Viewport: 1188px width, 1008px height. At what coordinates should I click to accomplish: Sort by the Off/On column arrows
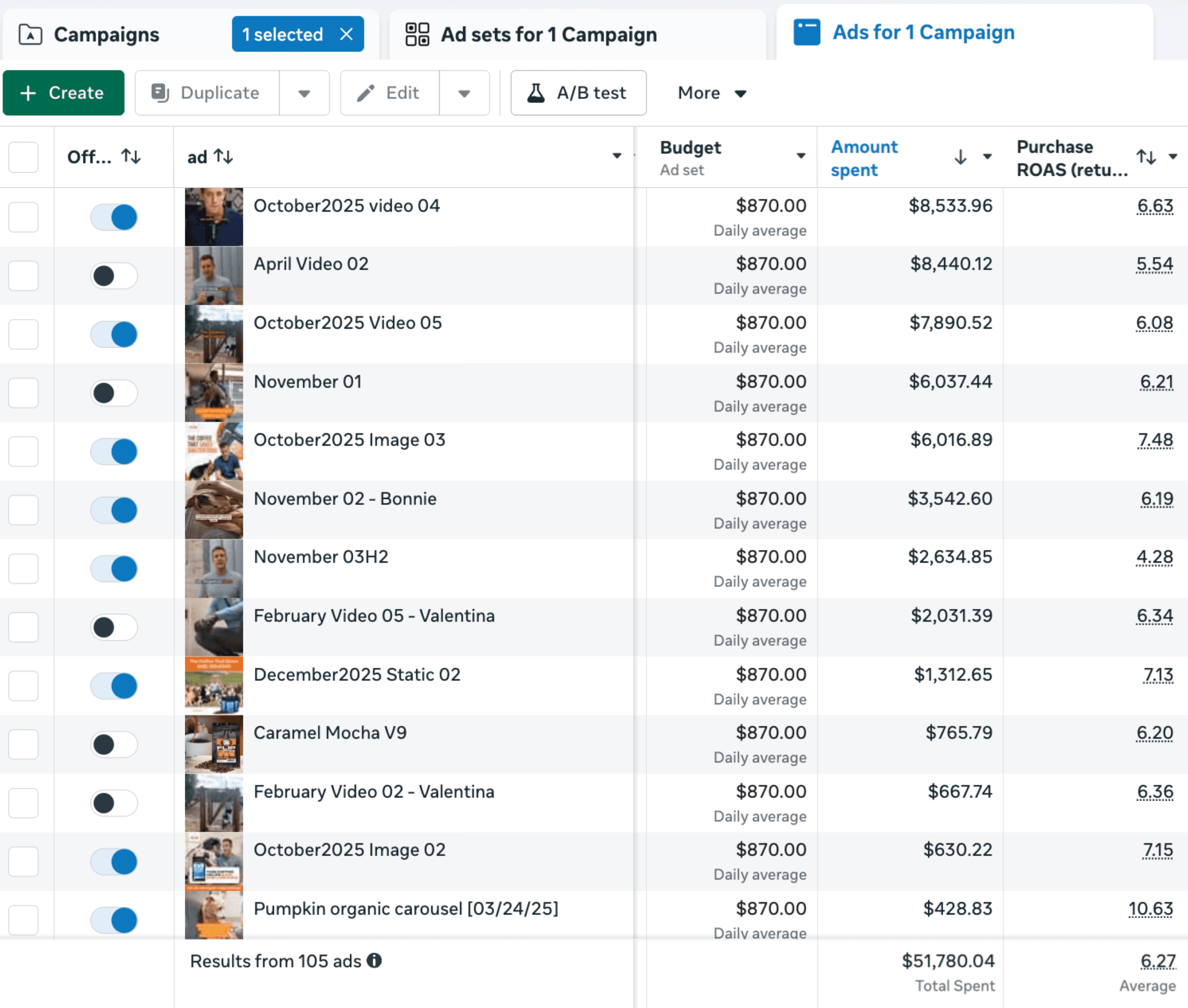tap(131, 156)
